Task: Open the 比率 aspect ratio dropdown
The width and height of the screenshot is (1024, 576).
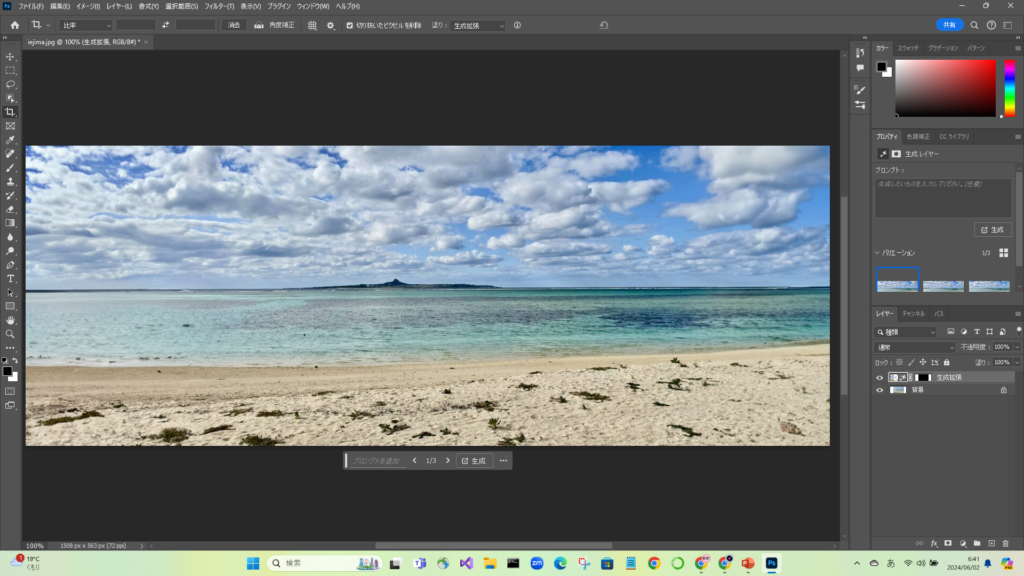Action: pos(85,25)
